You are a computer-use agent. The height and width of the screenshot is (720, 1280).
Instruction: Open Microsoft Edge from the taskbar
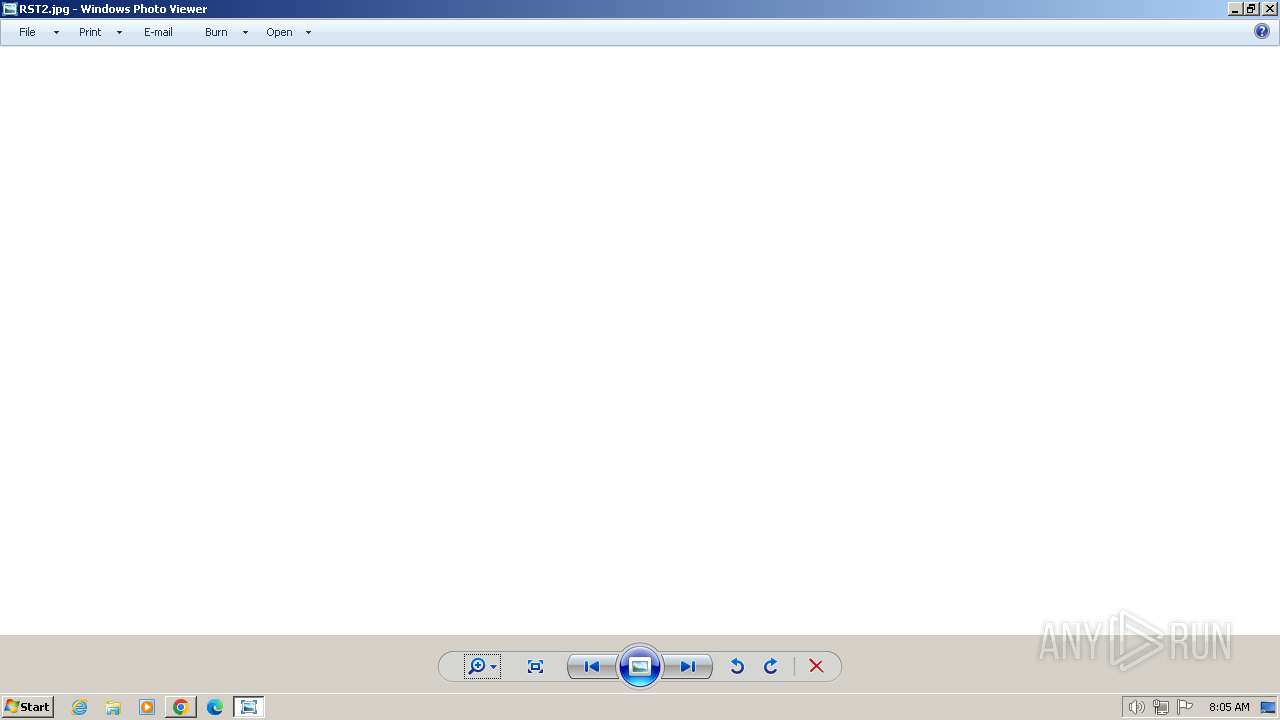(215, 707)
